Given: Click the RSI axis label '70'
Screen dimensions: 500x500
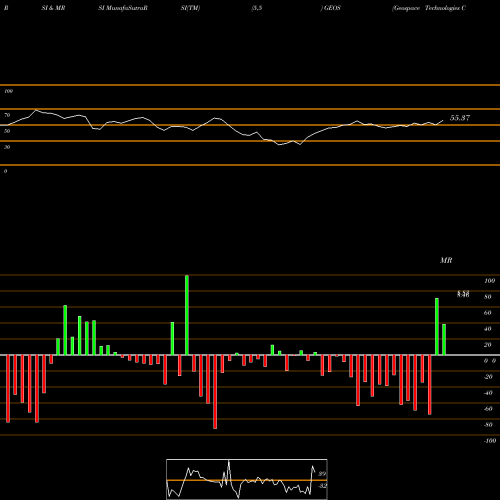Looking at the screenshot, I should pos(7,115).
